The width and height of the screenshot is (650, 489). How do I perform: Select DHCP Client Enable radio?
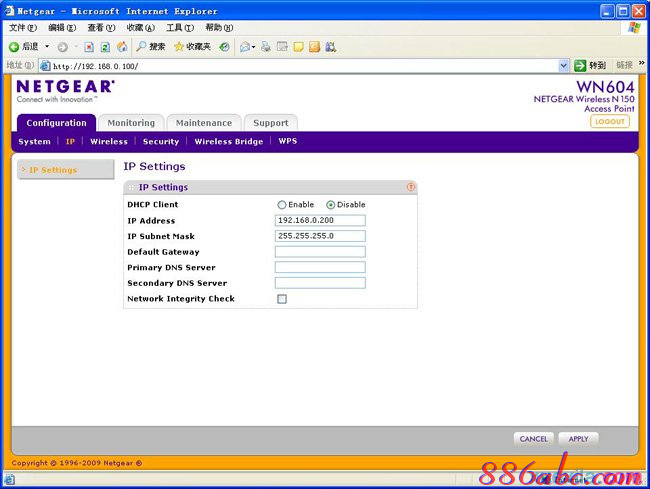point(282,205)
